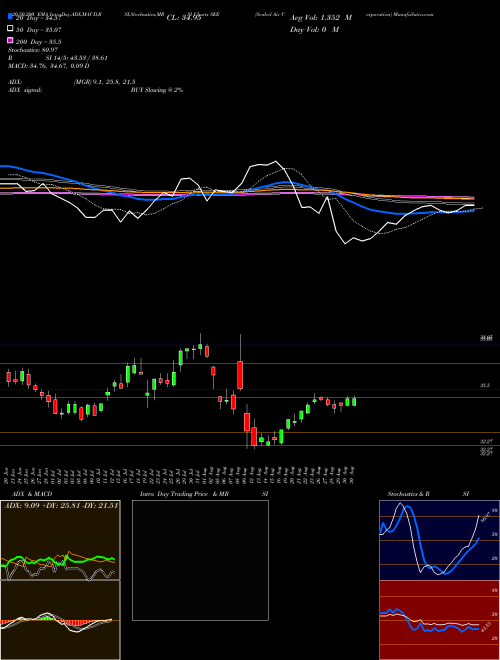Click the 'Stochastics & R' panel title
The height and width of the screenshot is (660, 500).
[409, 494]
